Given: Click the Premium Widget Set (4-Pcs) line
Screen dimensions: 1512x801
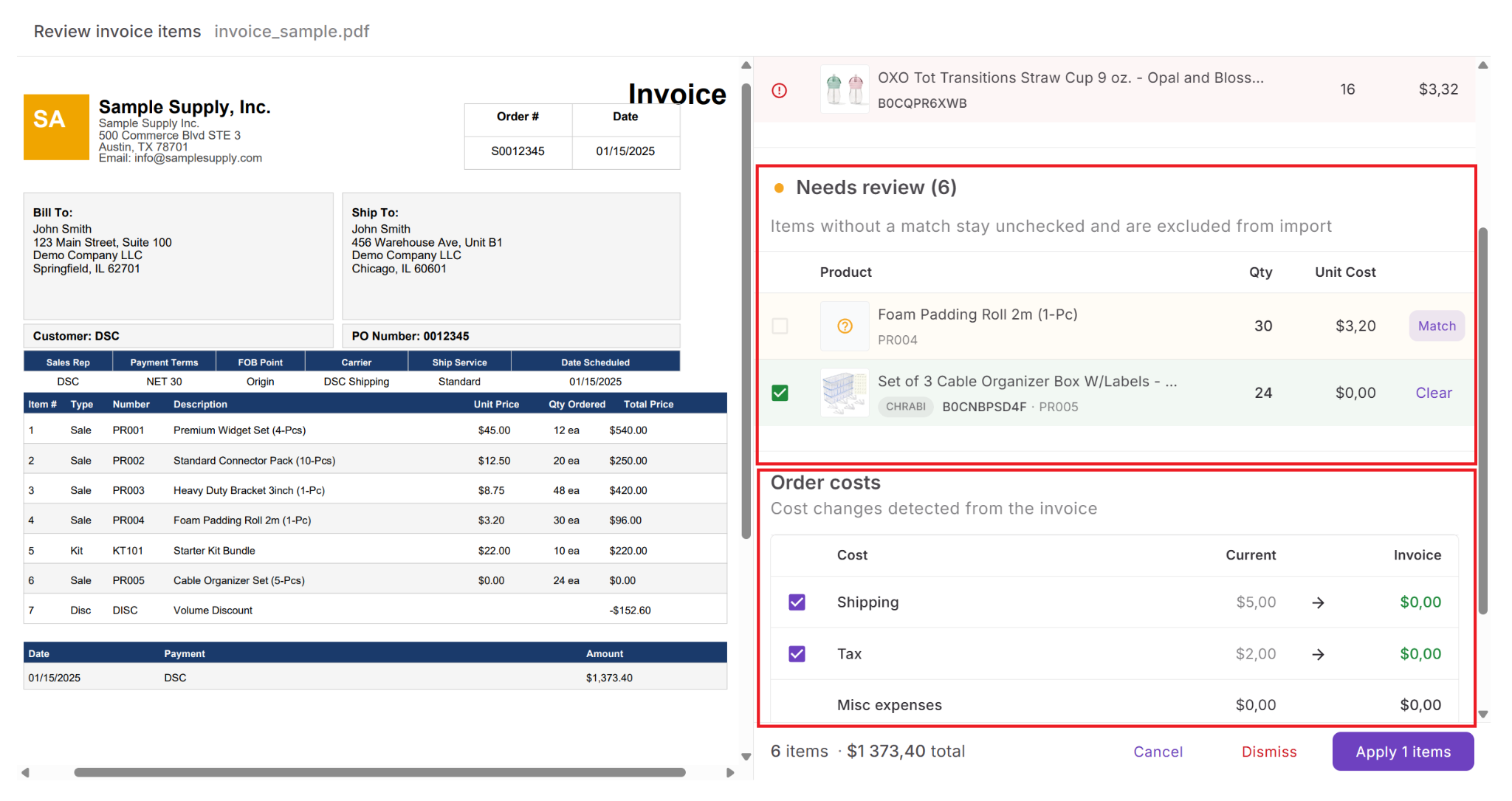Looking at the screenshot, I should (375, 430).
